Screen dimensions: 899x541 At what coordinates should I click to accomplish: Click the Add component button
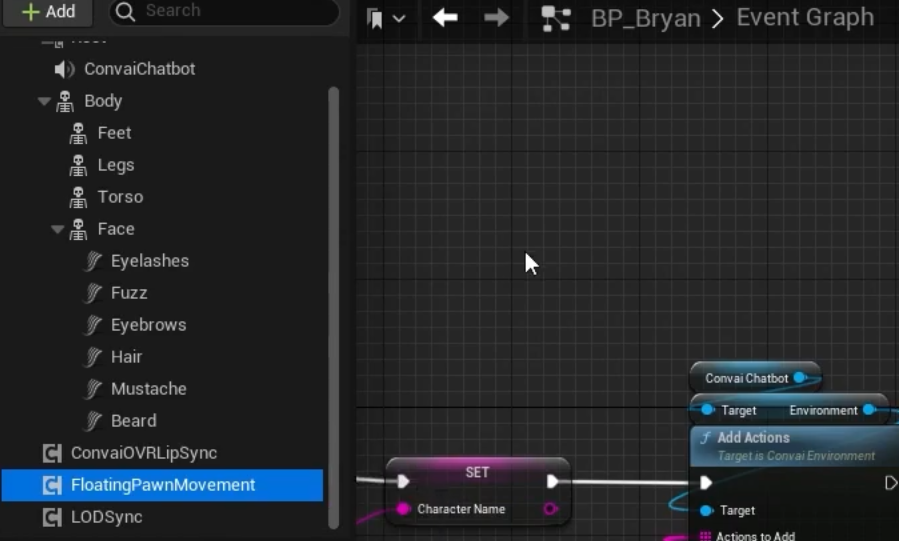point(48,11)
